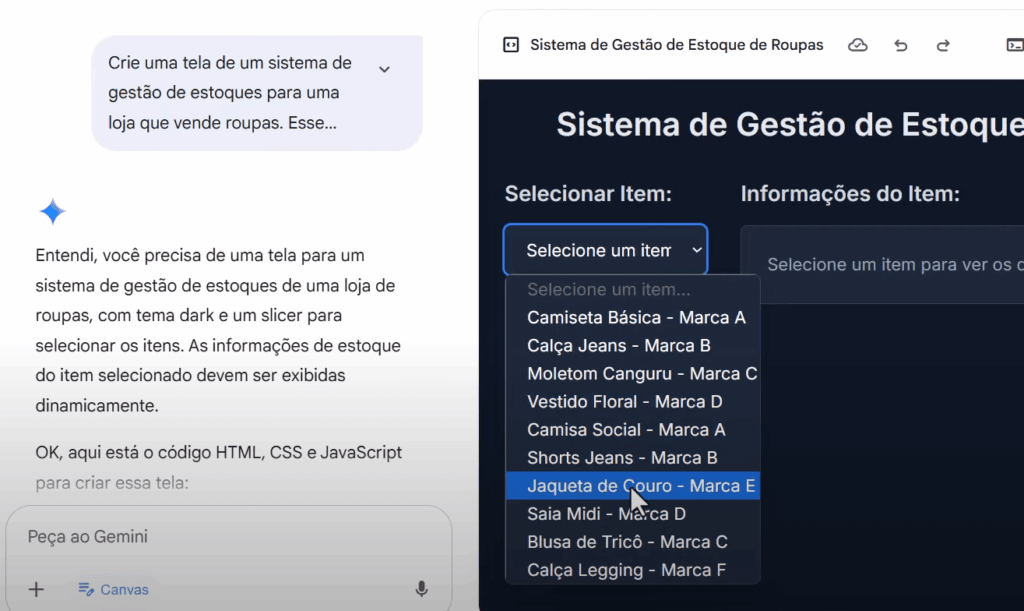Viewport: 1024px width, 611px height.
Task: Click the cloud save status icon
Action: (x=857, y=45)
